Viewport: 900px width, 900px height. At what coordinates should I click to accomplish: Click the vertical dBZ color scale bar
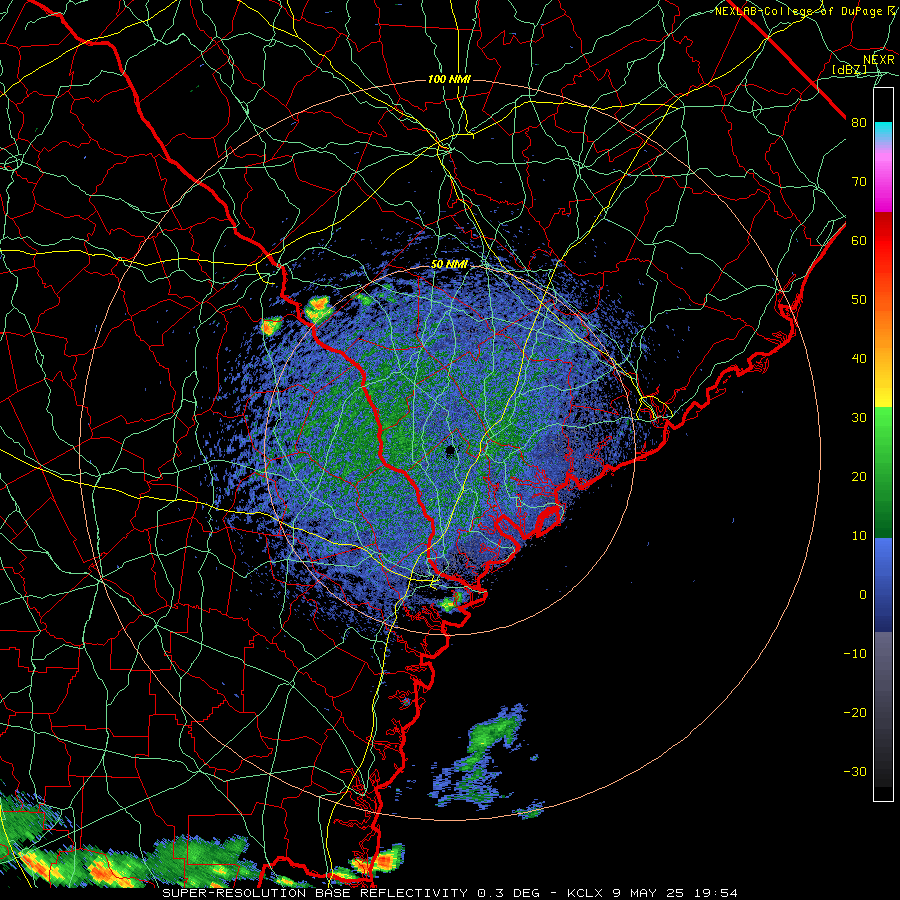883,444
